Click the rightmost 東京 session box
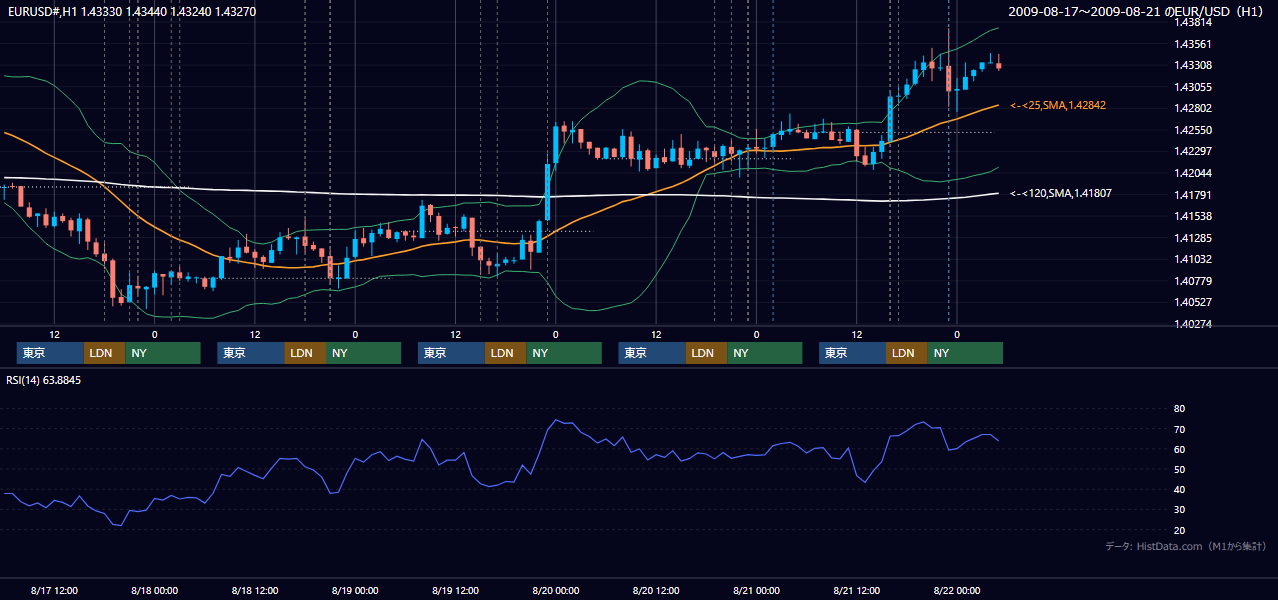Viewport: 1278px width, 600px height. coord(852,353)
